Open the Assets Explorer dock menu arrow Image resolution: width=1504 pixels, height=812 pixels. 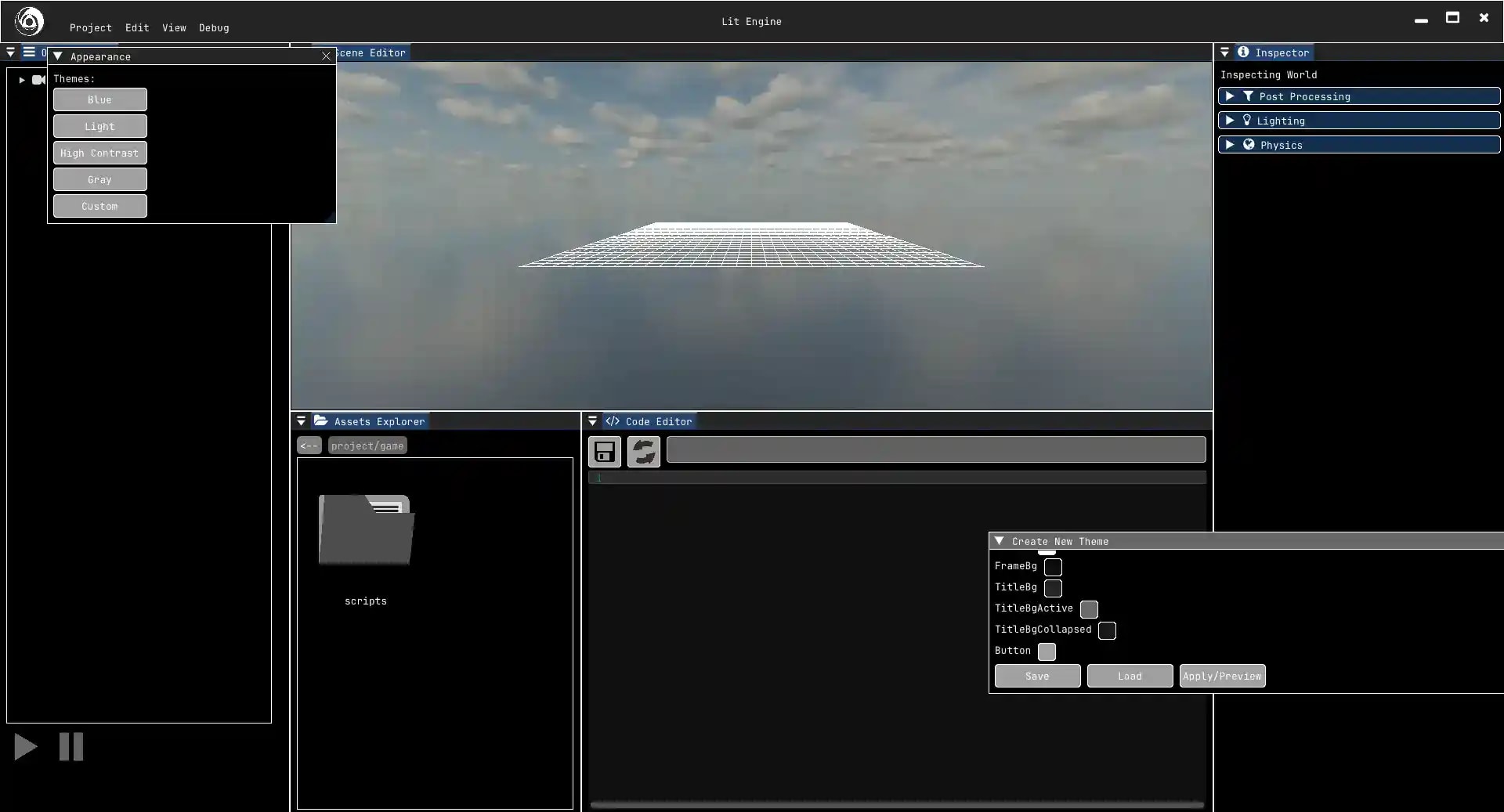point(301,421)
